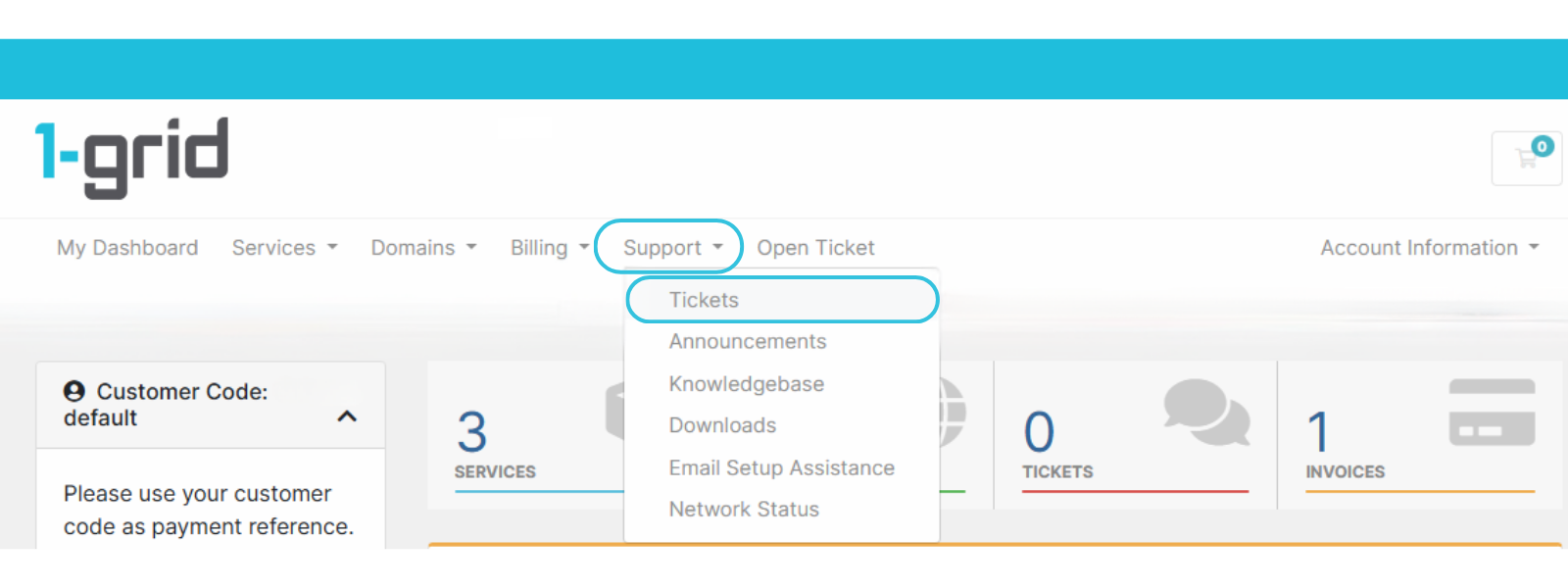Screen dimensions: 1568x588
Task: Click the Open Ticket link
Action: (x=815, y=248)
